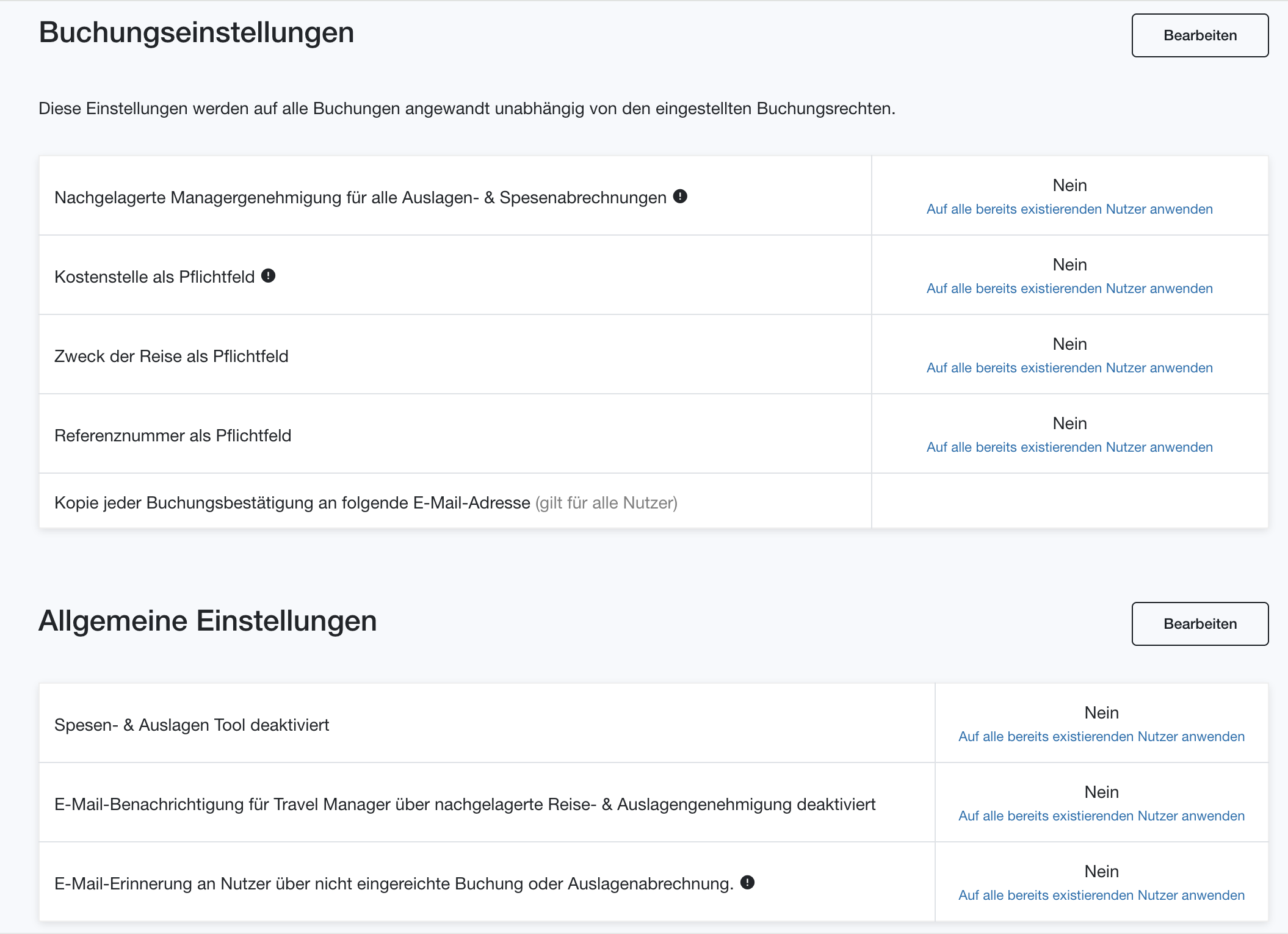
Task: Select 'Nein' value in Zweck der Reise row
Action: point(1069,344)
